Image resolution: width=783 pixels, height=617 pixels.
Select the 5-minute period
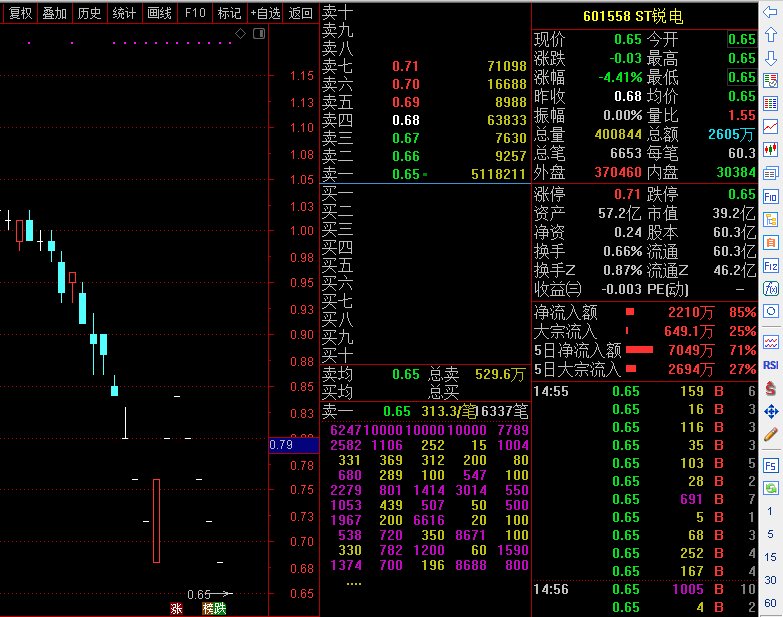coord(771,534)
